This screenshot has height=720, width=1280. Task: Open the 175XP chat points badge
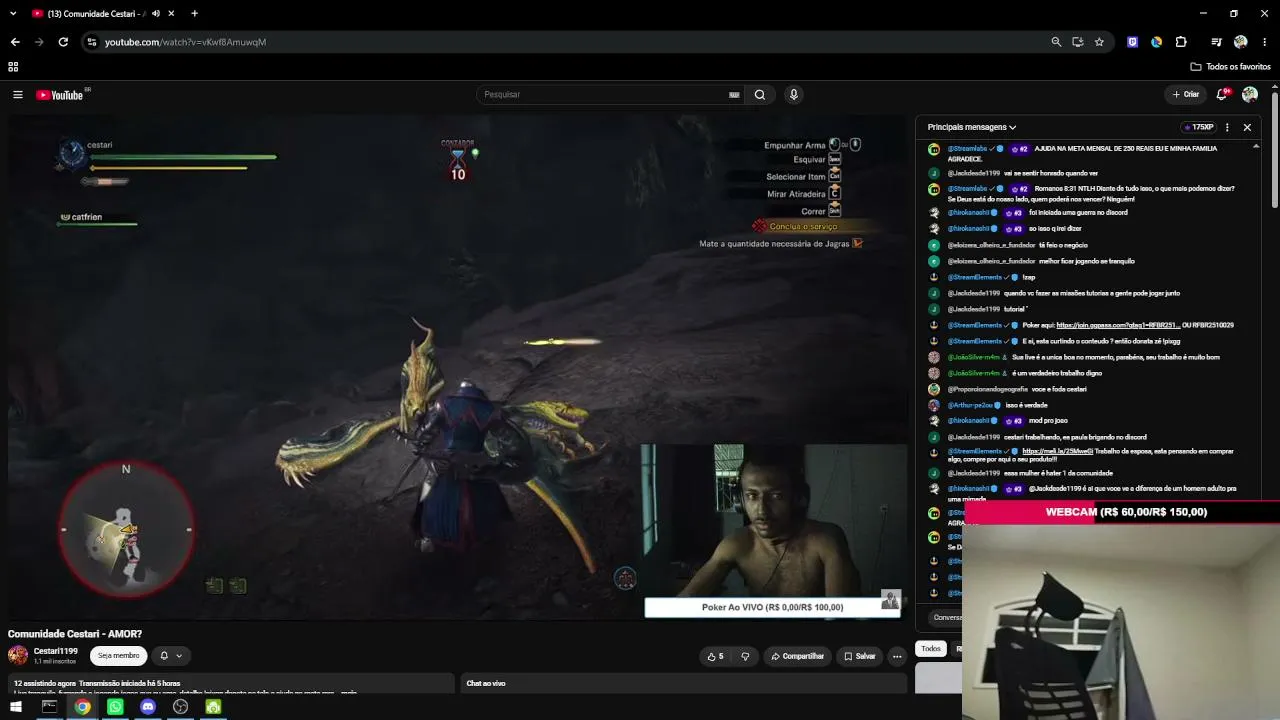[x=1198, y=127]
